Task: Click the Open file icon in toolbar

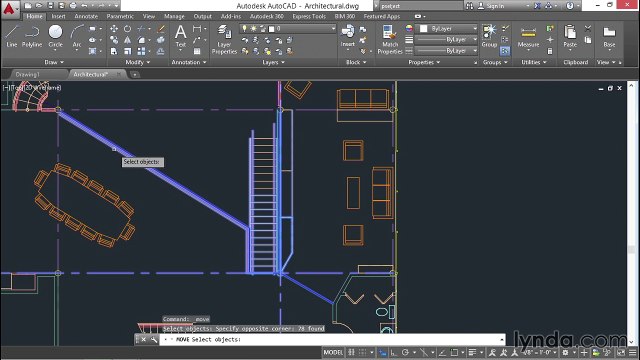Action: pyautogui.click(x=39, y=6)
